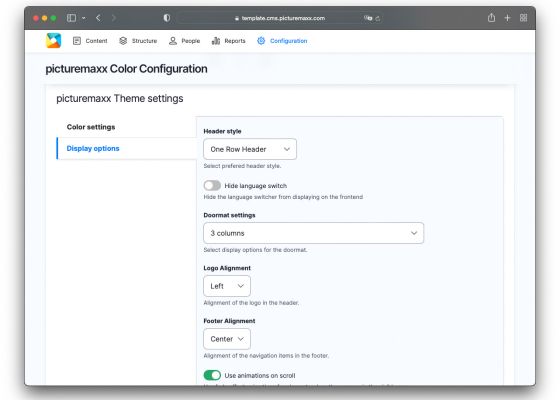
Task: Show the tab overview grid icon
Action: 523,18
